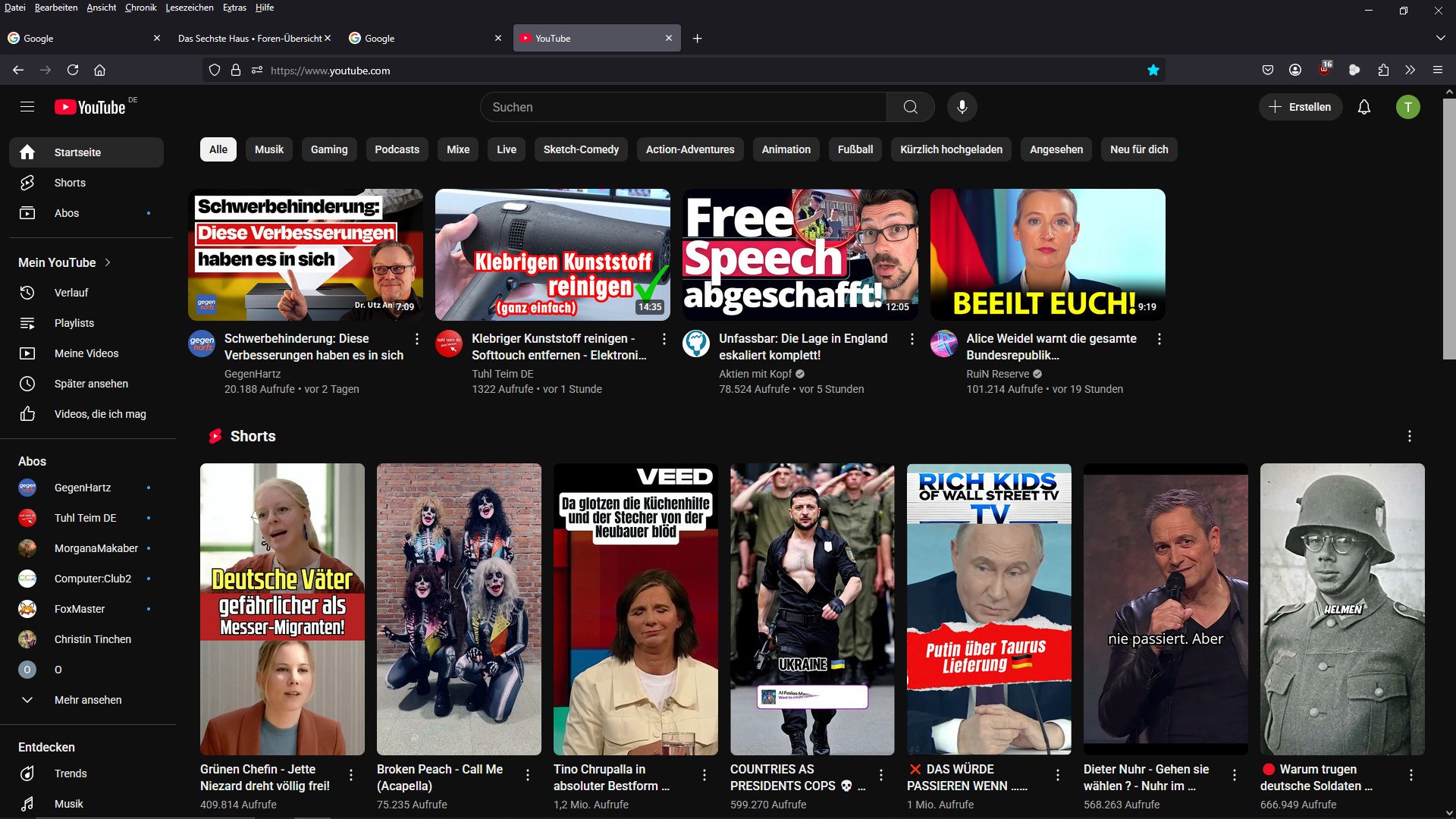Open Musik in Entdecken section

(x=86, y=804)
